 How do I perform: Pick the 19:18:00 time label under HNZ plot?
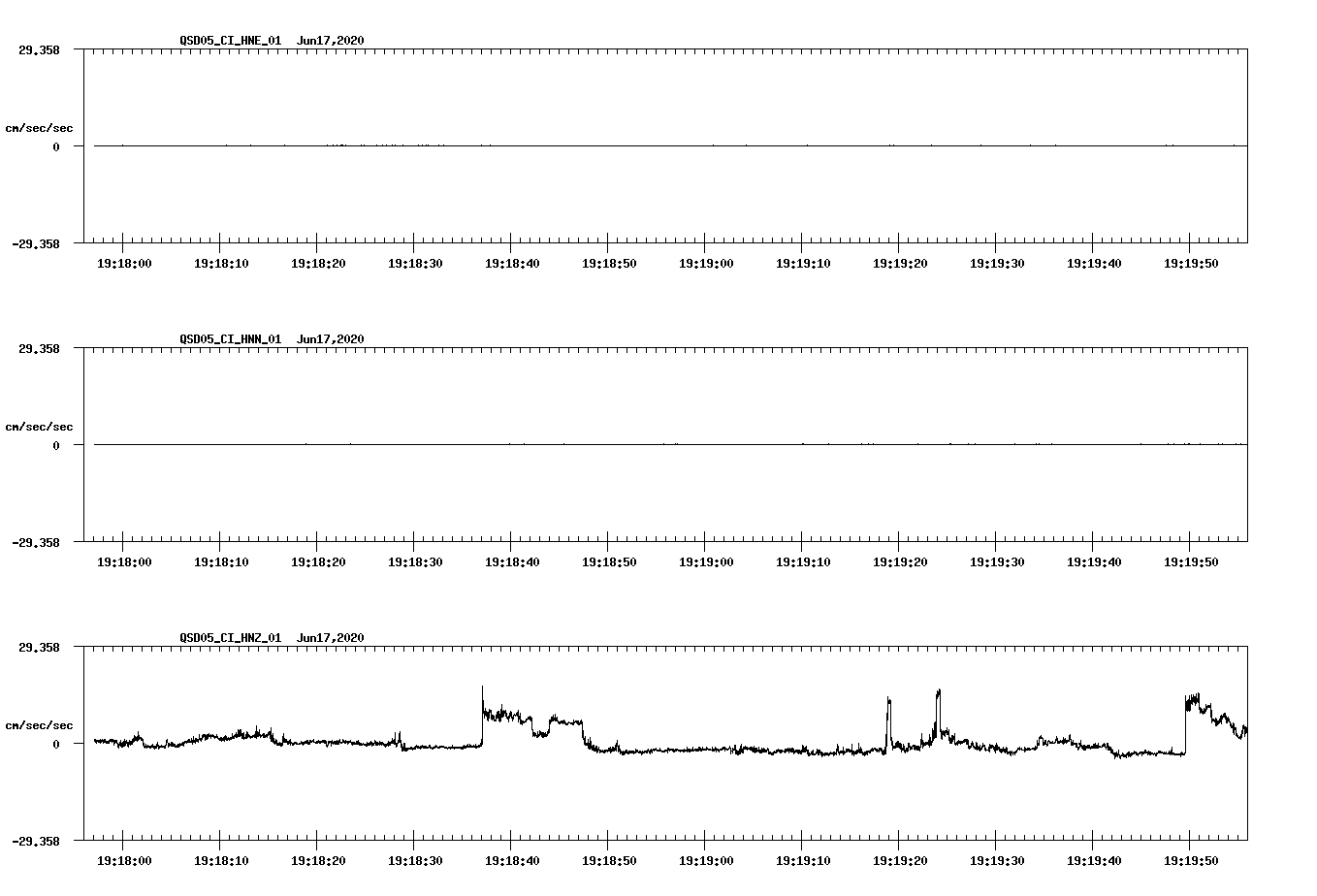124,860
